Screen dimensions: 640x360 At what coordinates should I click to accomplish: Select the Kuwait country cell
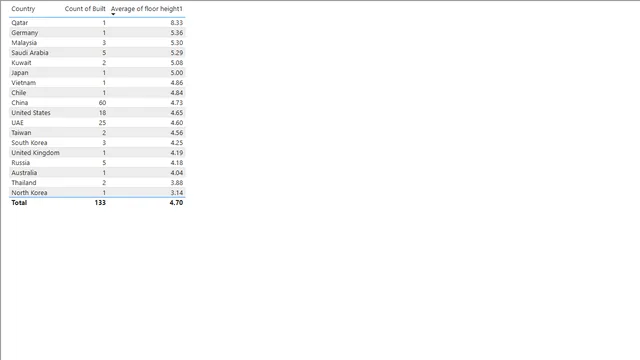(x=21, y=62)
